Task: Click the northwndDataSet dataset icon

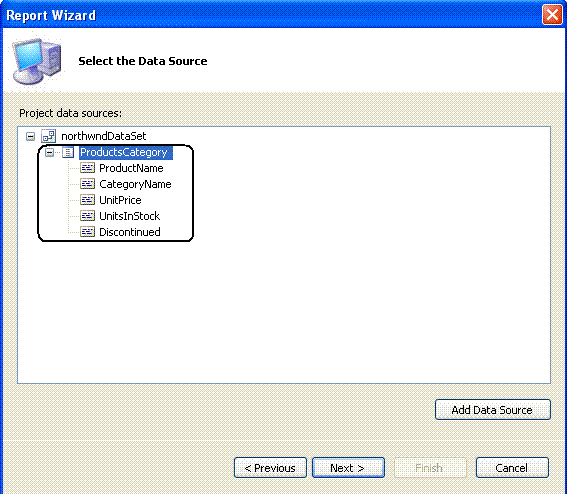Action: pyautogui.click(x=49, y=136)
